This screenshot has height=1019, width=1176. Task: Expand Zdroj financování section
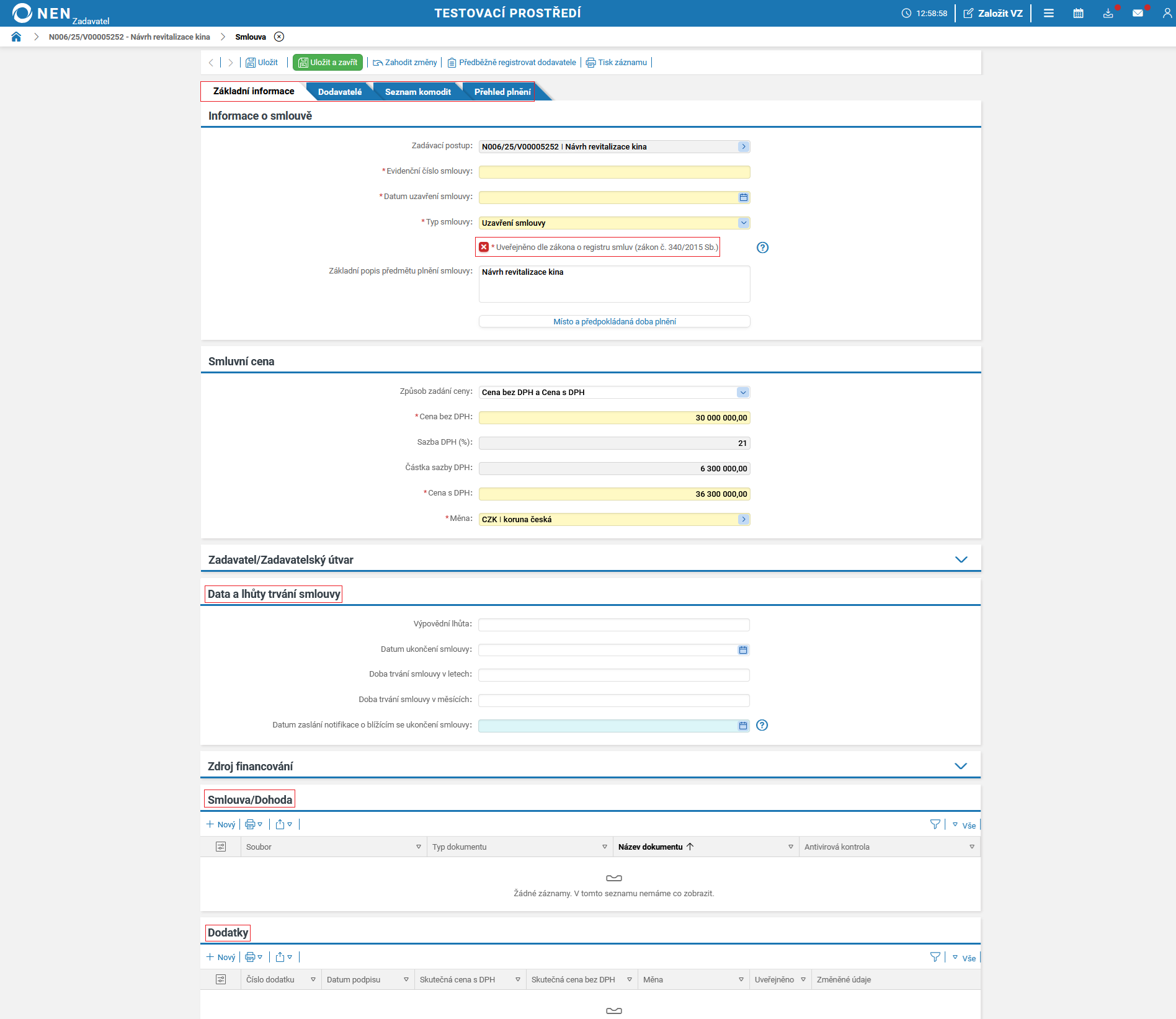pyautogui.click(x=960, y=766)
